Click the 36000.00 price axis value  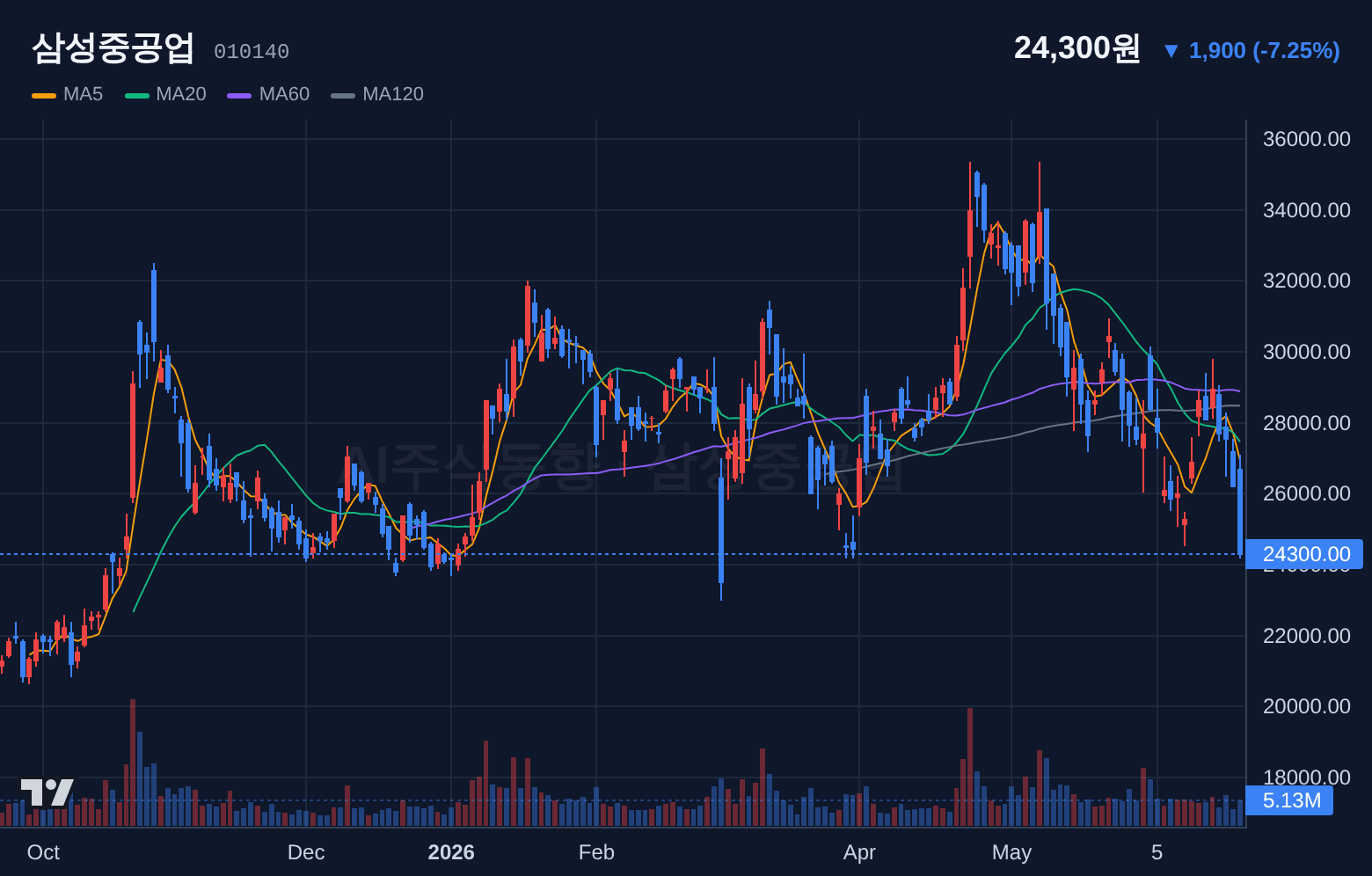(1306, 139)
